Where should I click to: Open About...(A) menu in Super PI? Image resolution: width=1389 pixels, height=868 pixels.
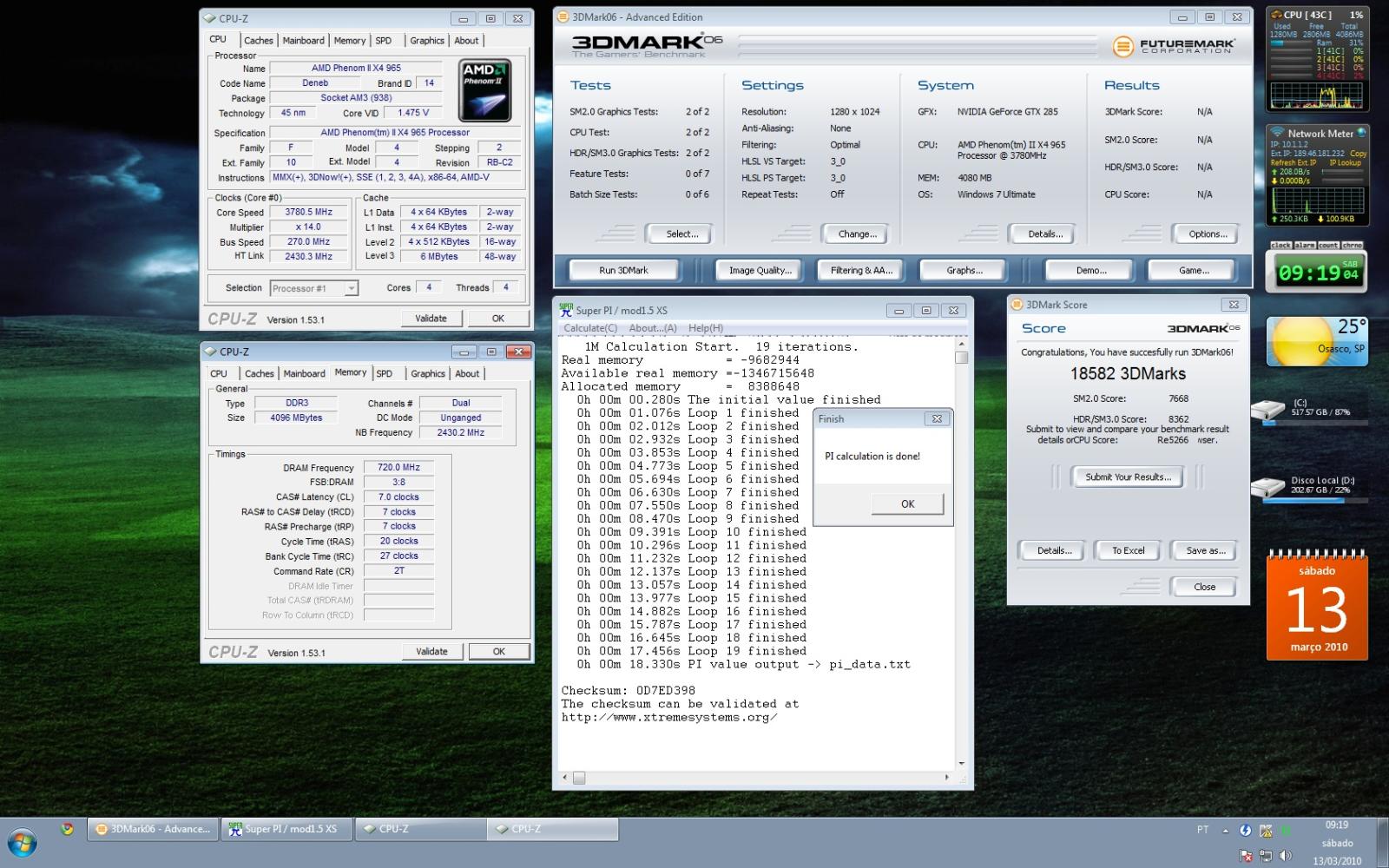point(652,328)
